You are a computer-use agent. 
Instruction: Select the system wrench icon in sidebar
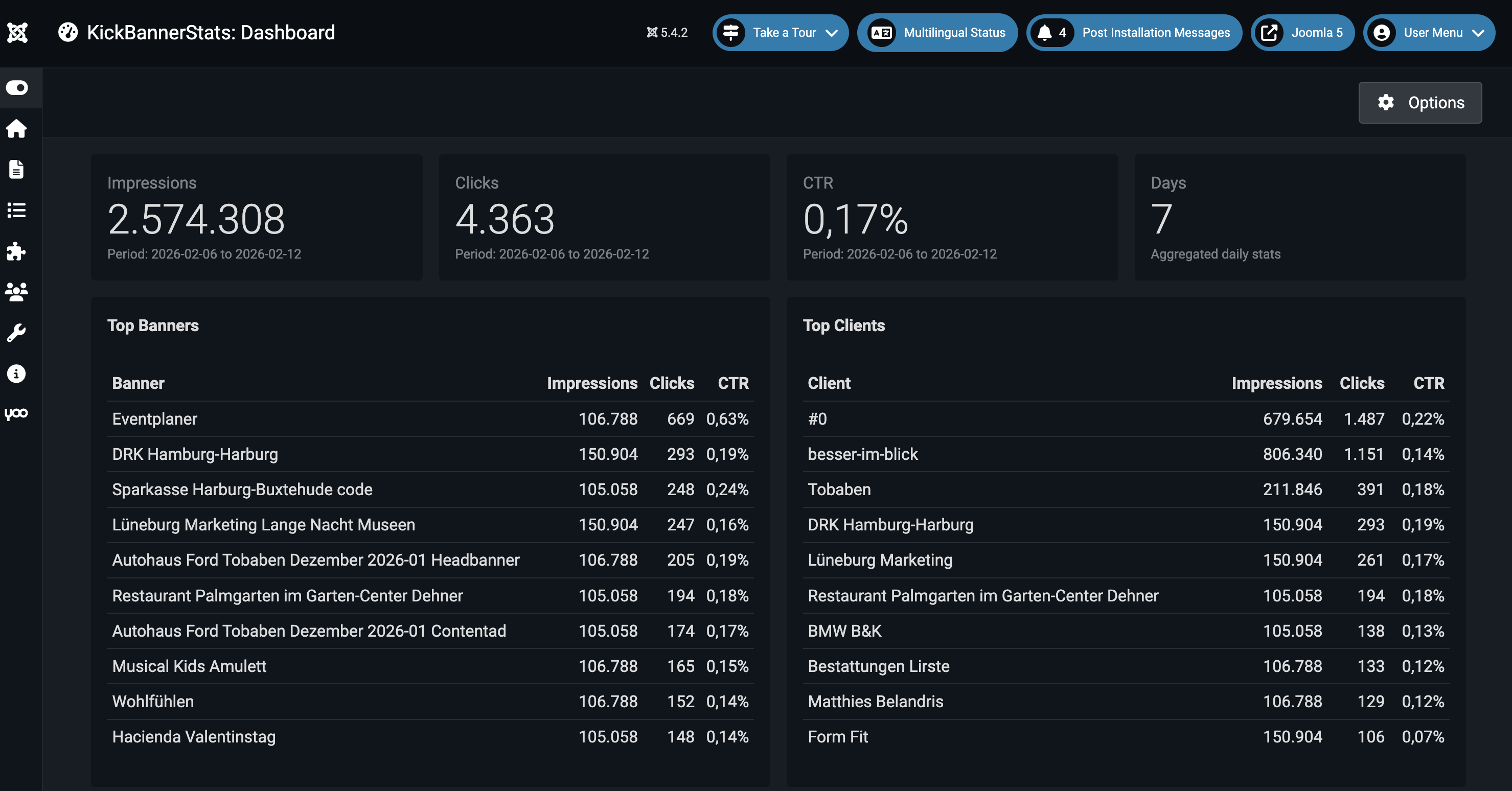pos(16,333)
